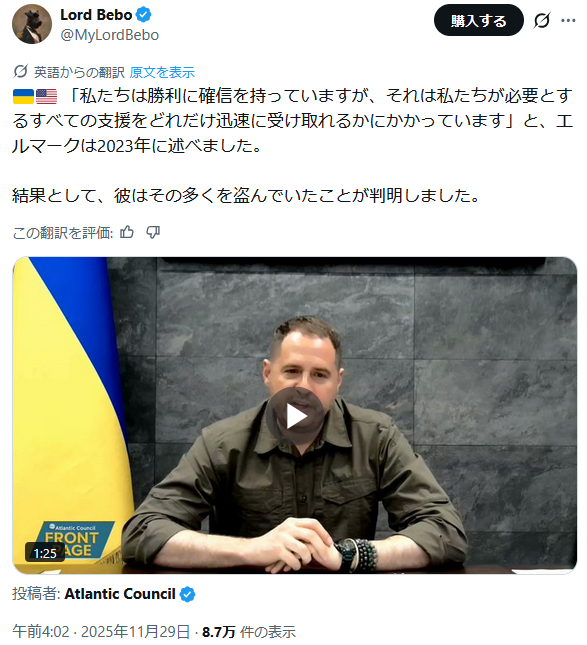This screenshot has width=587, height=645.
Task: Open the Atlantic Council uploader link
Action: 120,594
